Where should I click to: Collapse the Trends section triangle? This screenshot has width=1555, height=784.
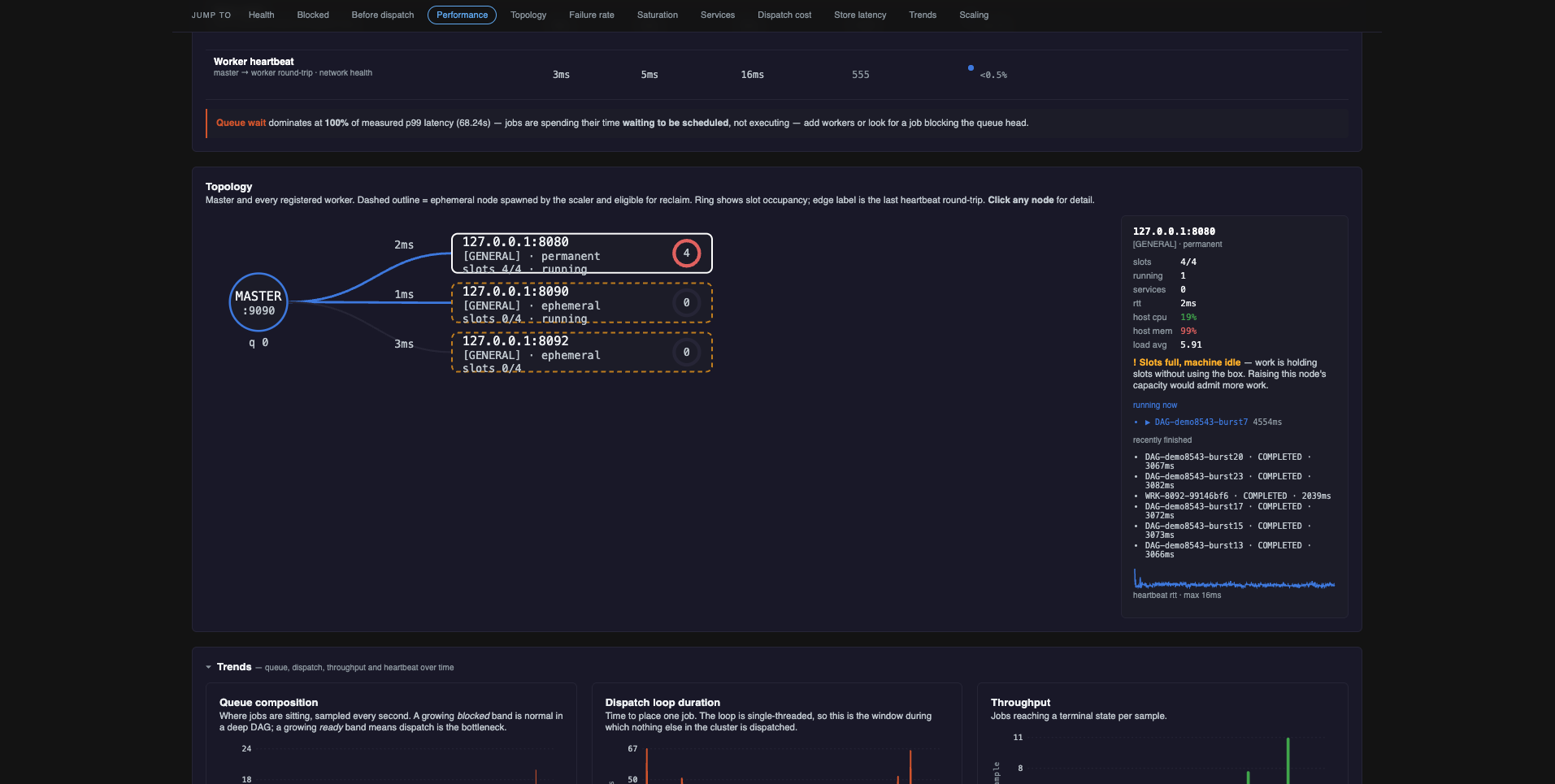pyautogui.click(x=209, y=667)
